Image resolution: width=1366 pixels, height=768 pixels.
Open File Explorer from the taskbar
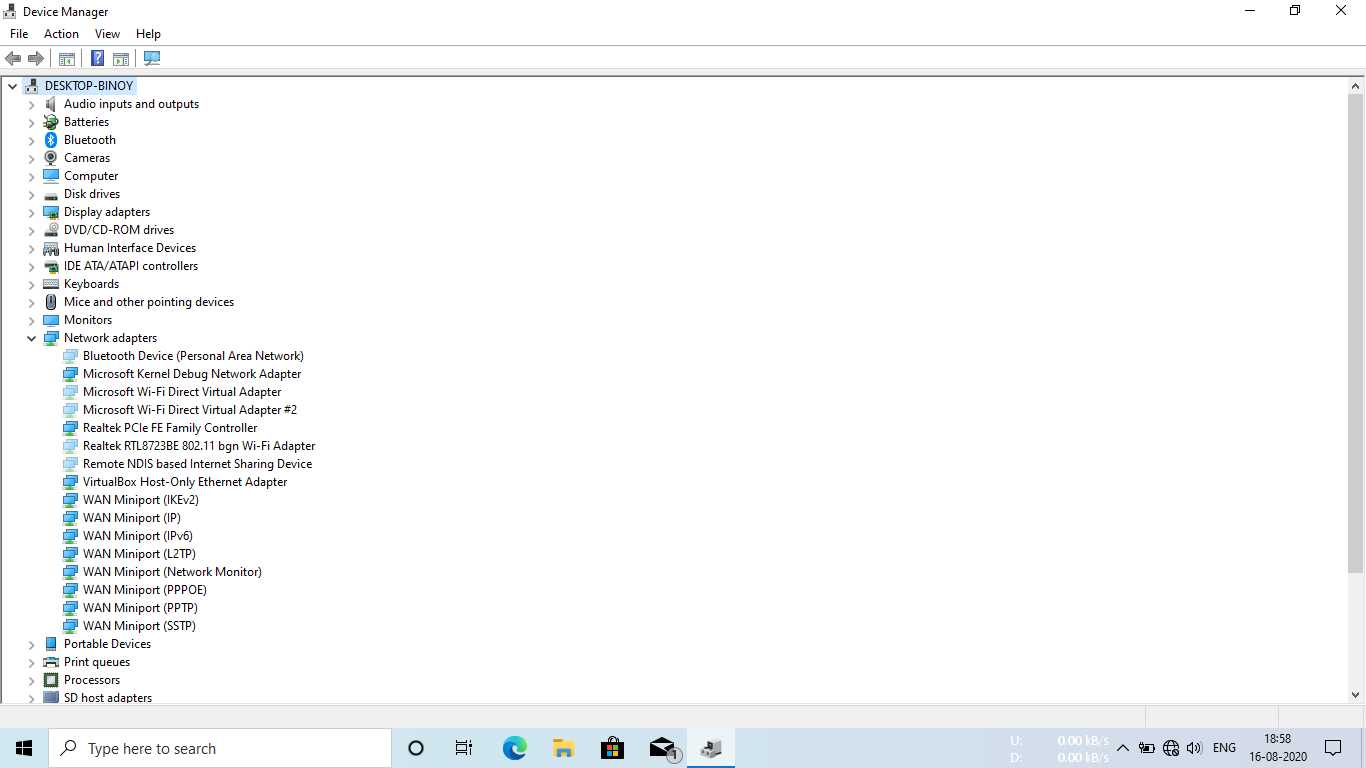coord(563,748)
